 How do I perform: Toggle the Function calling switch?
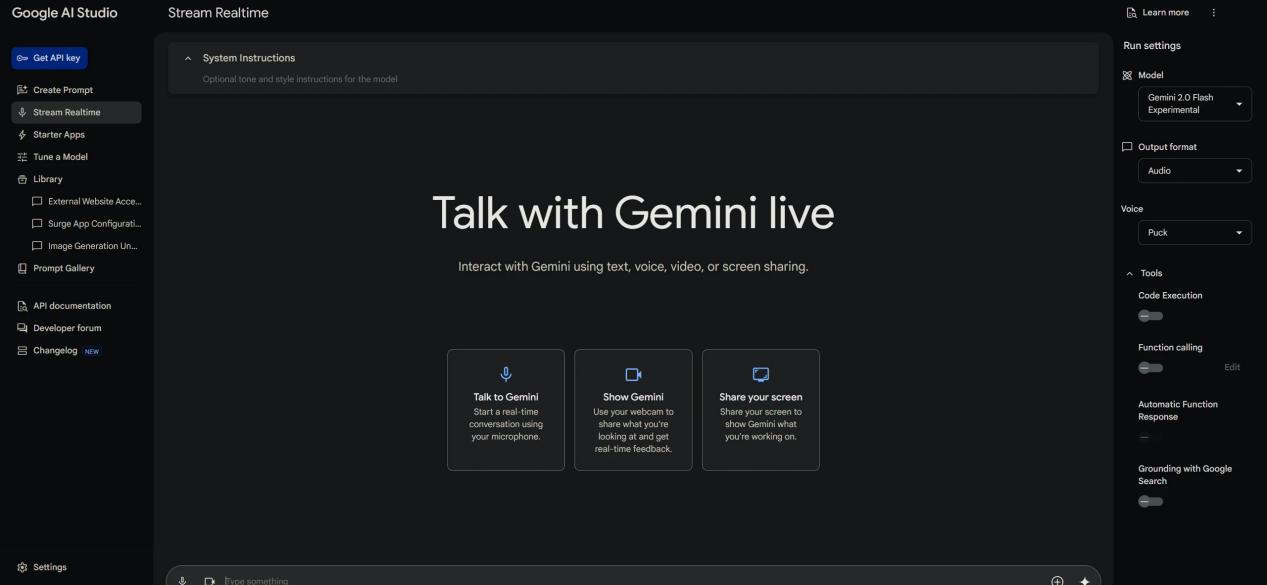coord(1151,368)
